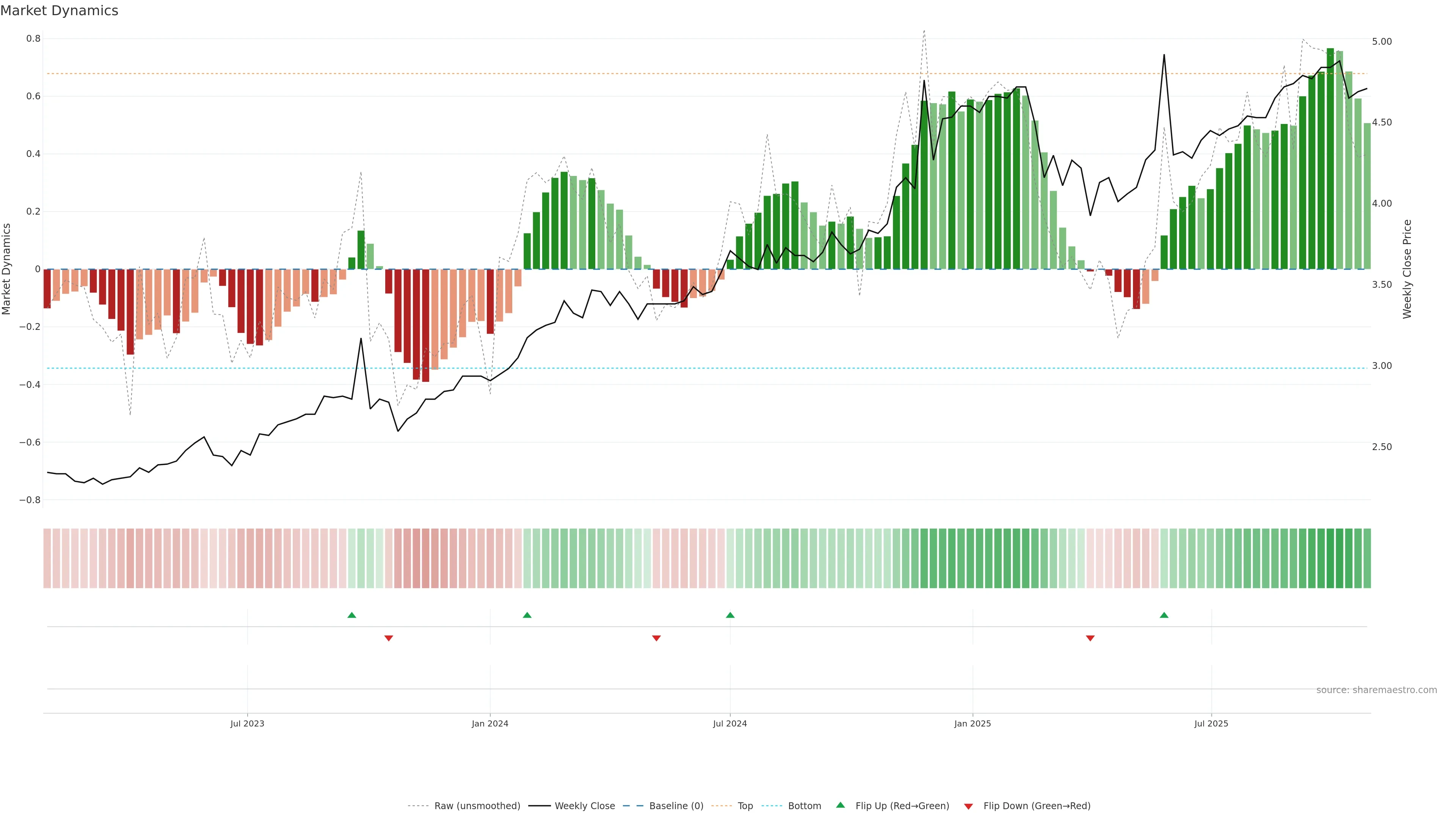Click the Market Dynamics chart title
This screenshot has height=819, width=1456.
click(x=60, y=11)
